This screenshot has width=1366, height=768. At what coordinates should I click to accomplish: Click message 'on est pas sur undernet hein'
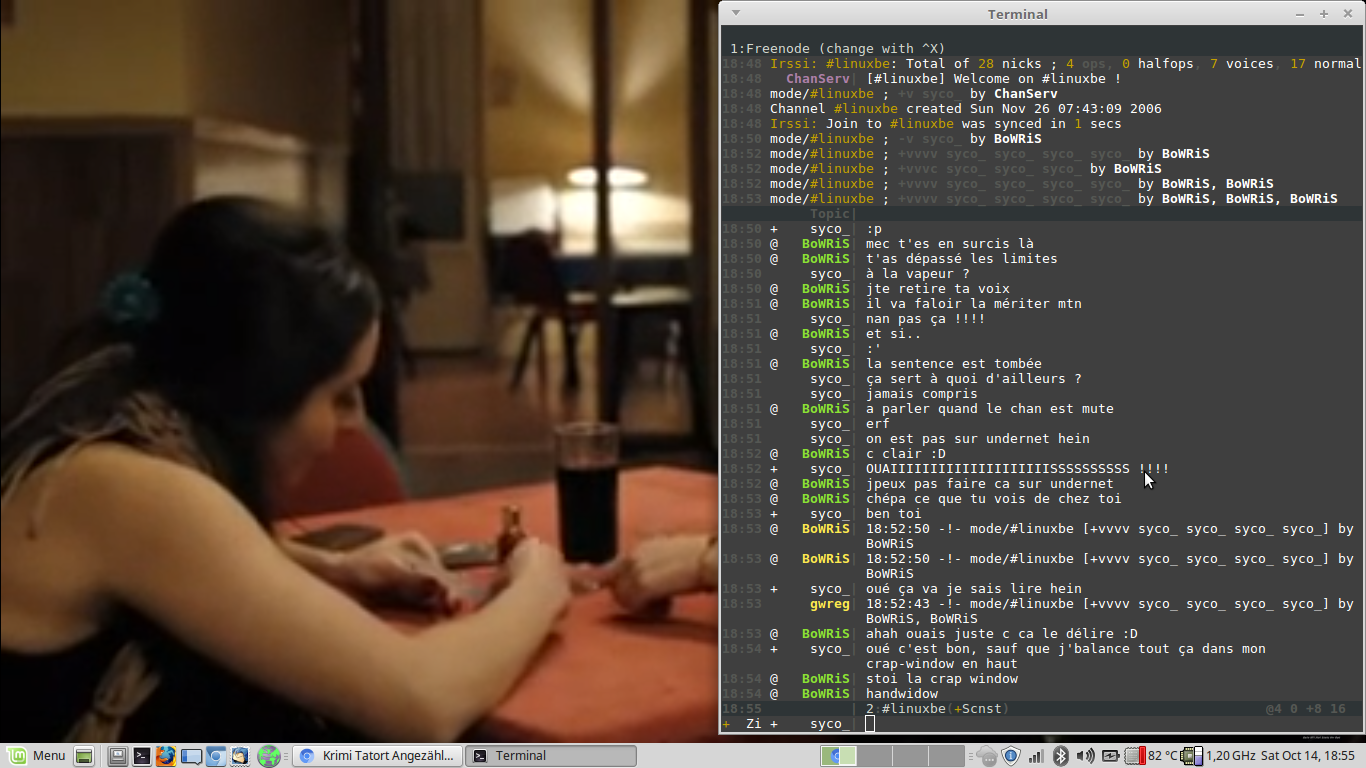coord(978,438)
